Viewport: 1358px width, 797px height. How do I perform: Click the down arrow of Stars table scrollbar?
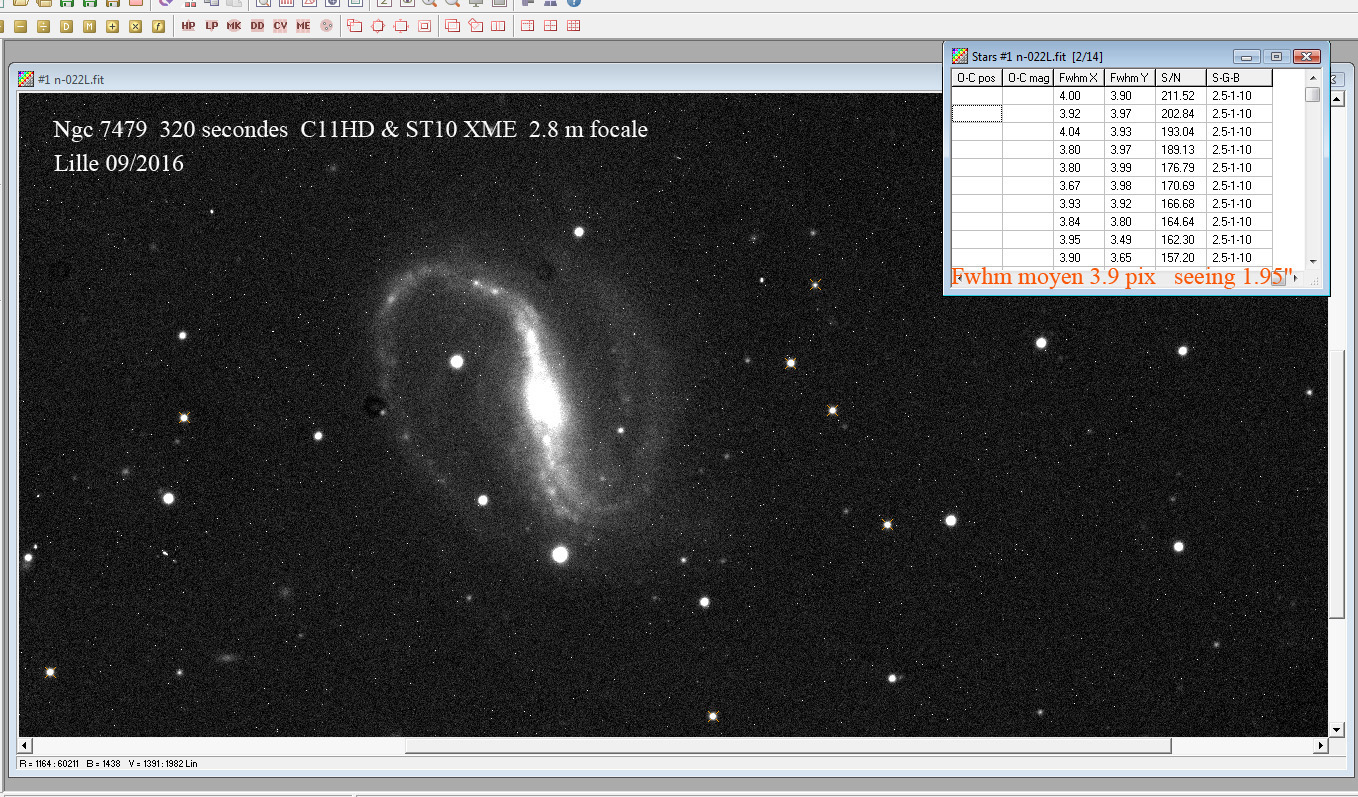point(1313,263)
